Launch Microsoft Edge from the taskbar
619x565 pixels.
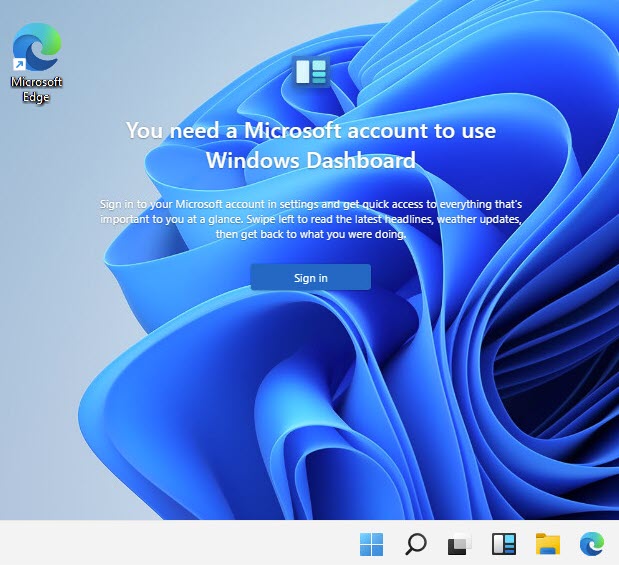[591, 544]
